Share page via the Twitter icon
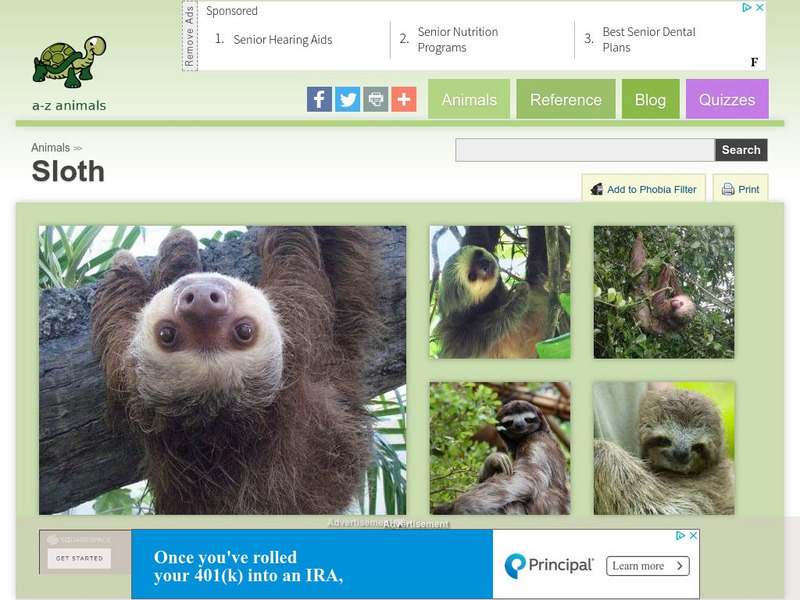Viewport: 800px width, 600px height. coord(347,99)
